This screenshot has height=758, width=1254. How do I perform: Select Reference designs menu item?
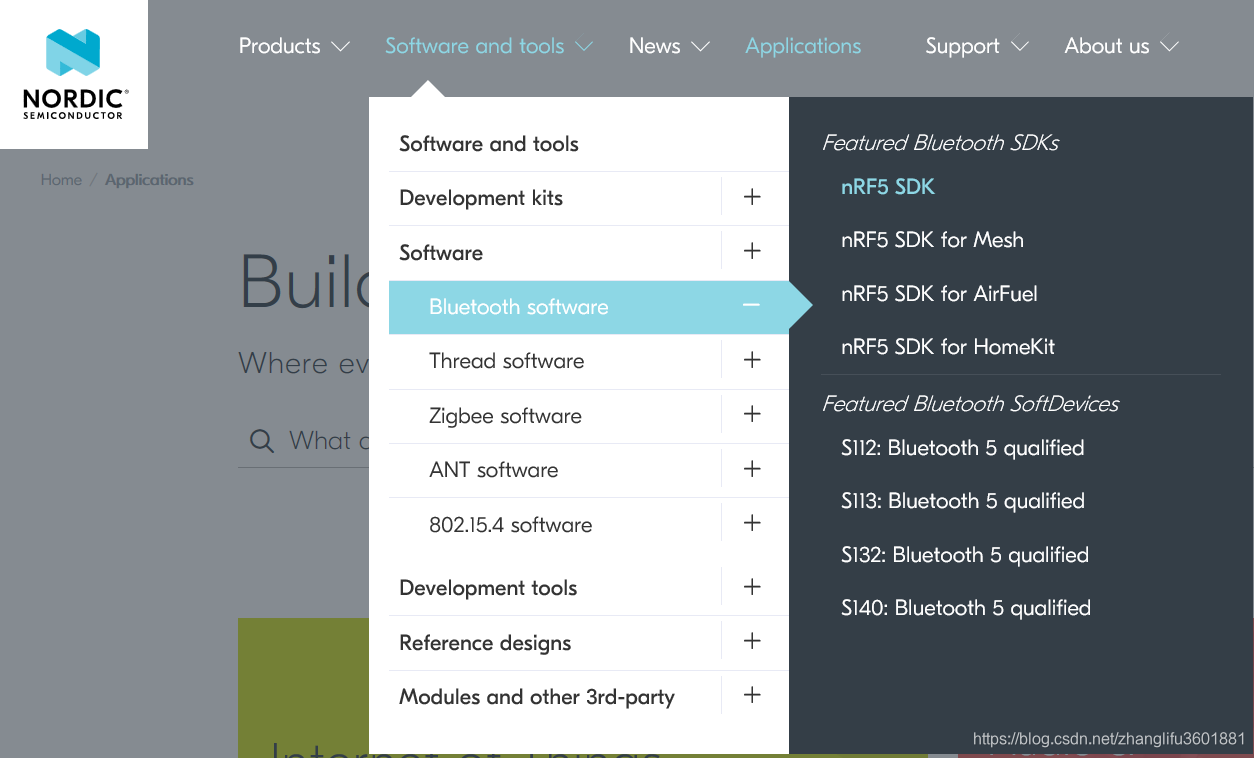[485, 643]
